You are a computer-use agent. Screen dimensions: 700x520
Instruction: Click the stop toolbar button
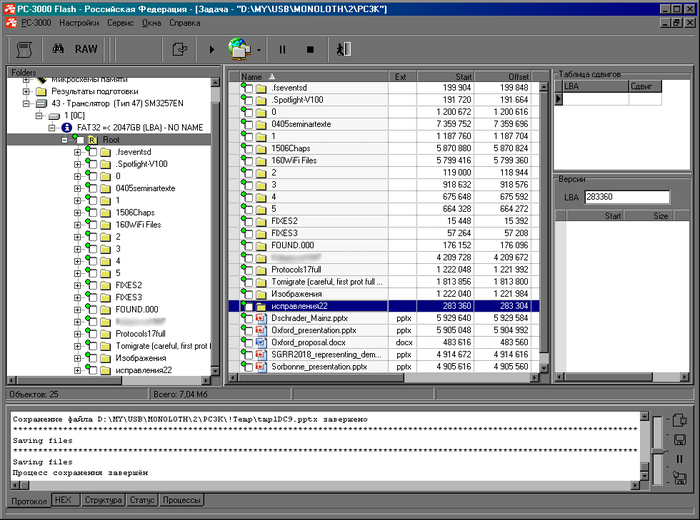click(309, 48)
